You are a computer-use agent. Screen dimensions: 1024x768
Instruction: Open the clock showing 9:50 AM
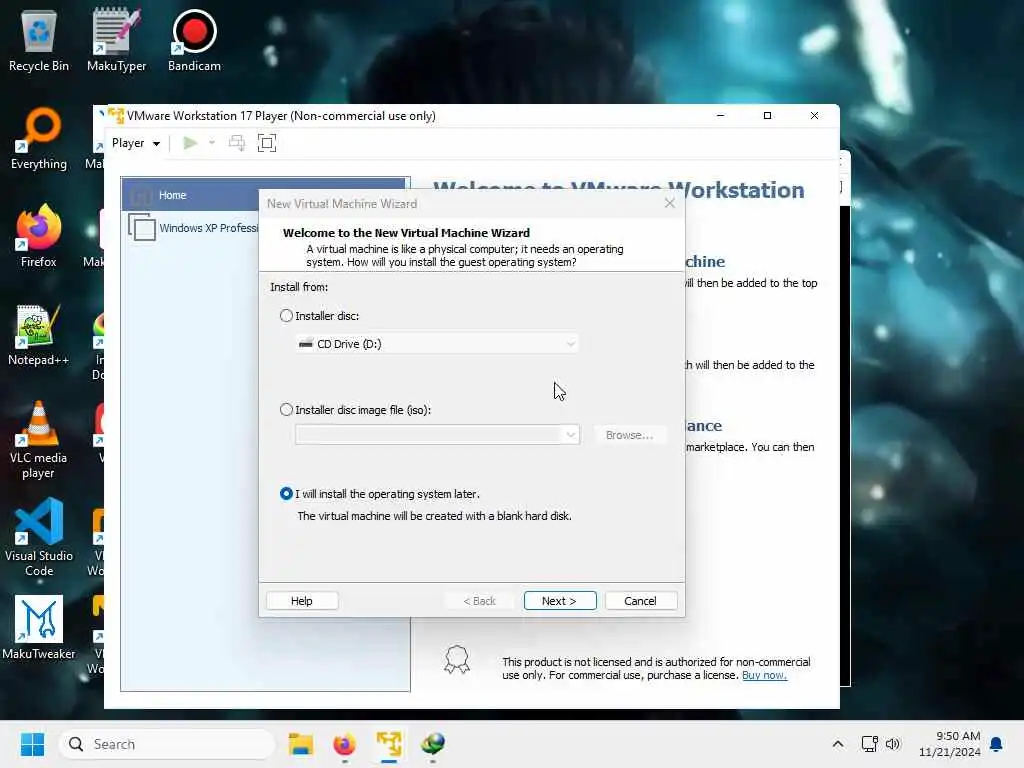(x=950, y=744)
